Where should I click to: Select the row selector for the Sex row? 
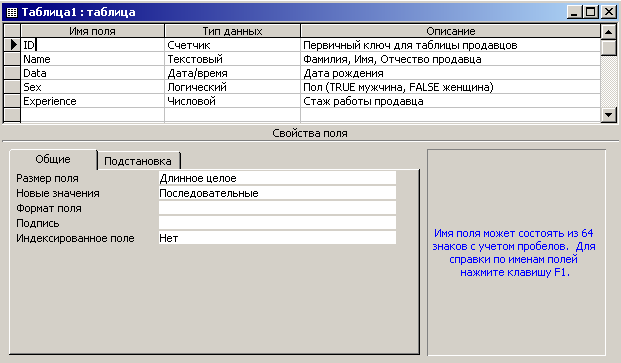click(12, 87)
